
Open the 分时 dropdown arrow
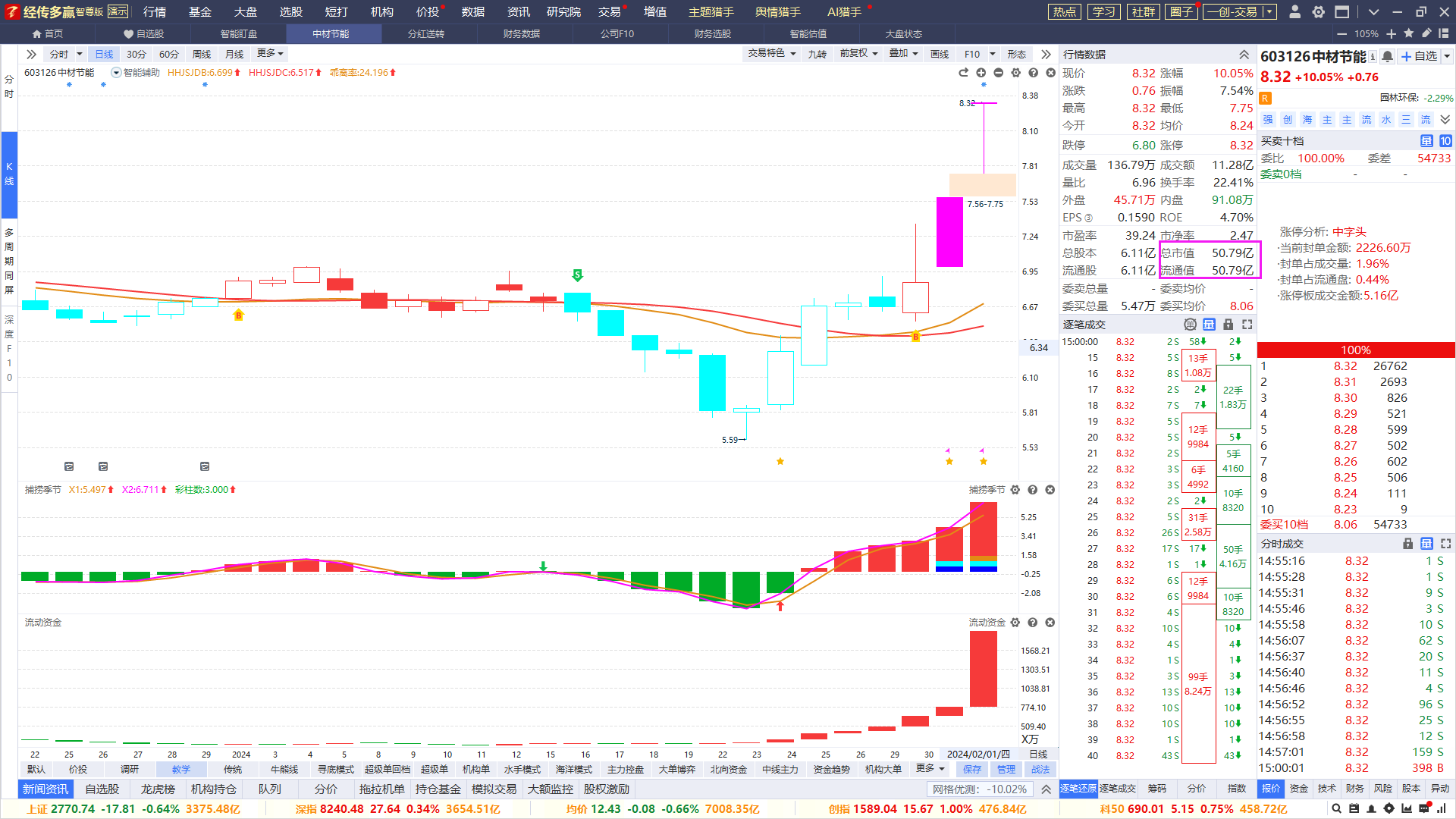pos(80,54)
